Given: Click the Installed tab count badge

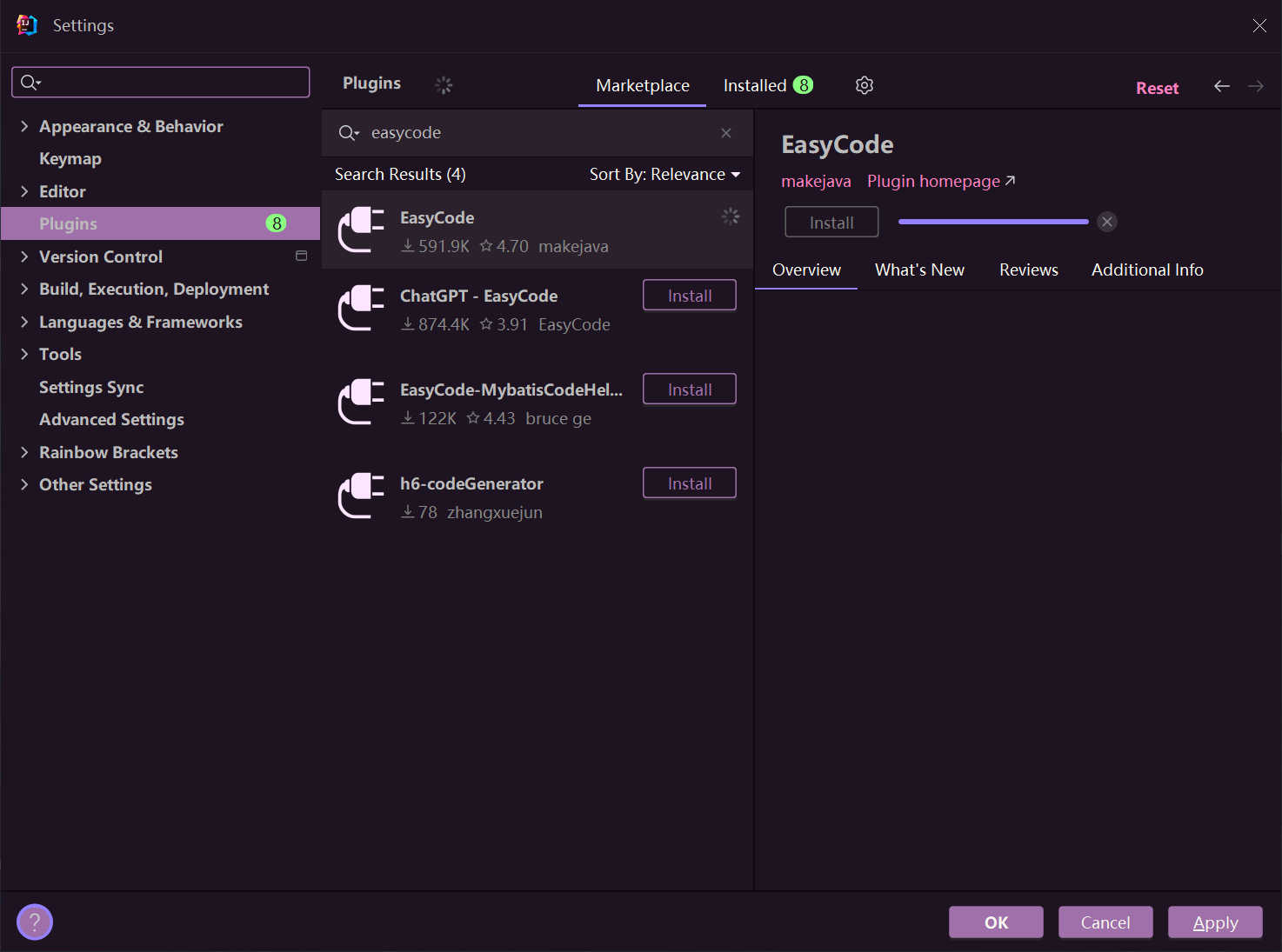Looking at the screenshot, I should click(x=804, y=85).
